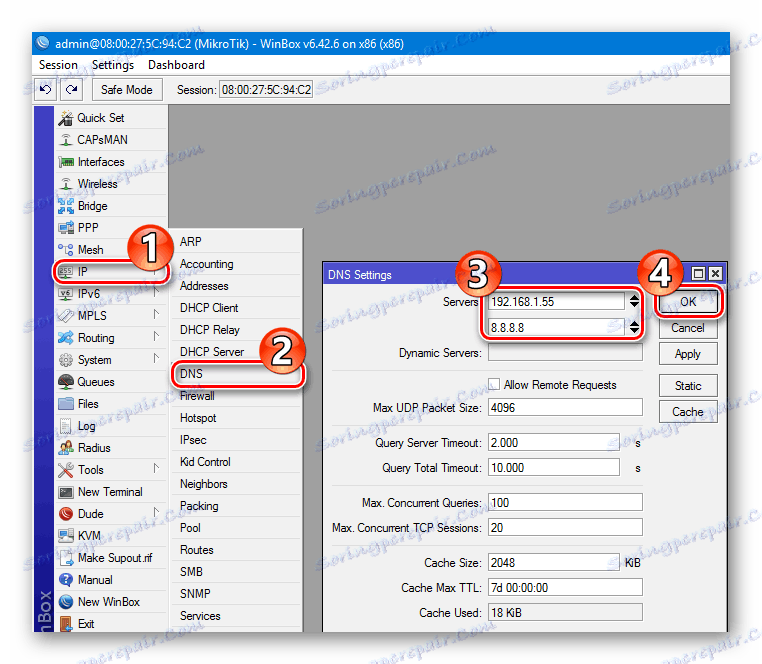Expand the Routing submenu arrow
This screenshot has width=762, height=664.
click(156, 336)
